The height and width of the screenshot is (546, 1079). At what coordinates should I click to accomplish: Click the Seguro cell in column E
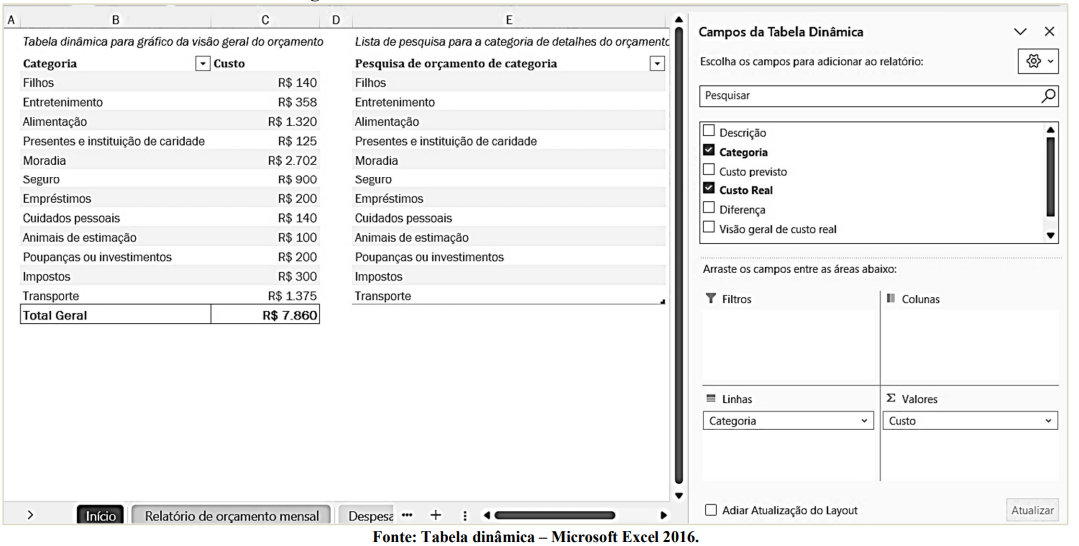(509, 179)
